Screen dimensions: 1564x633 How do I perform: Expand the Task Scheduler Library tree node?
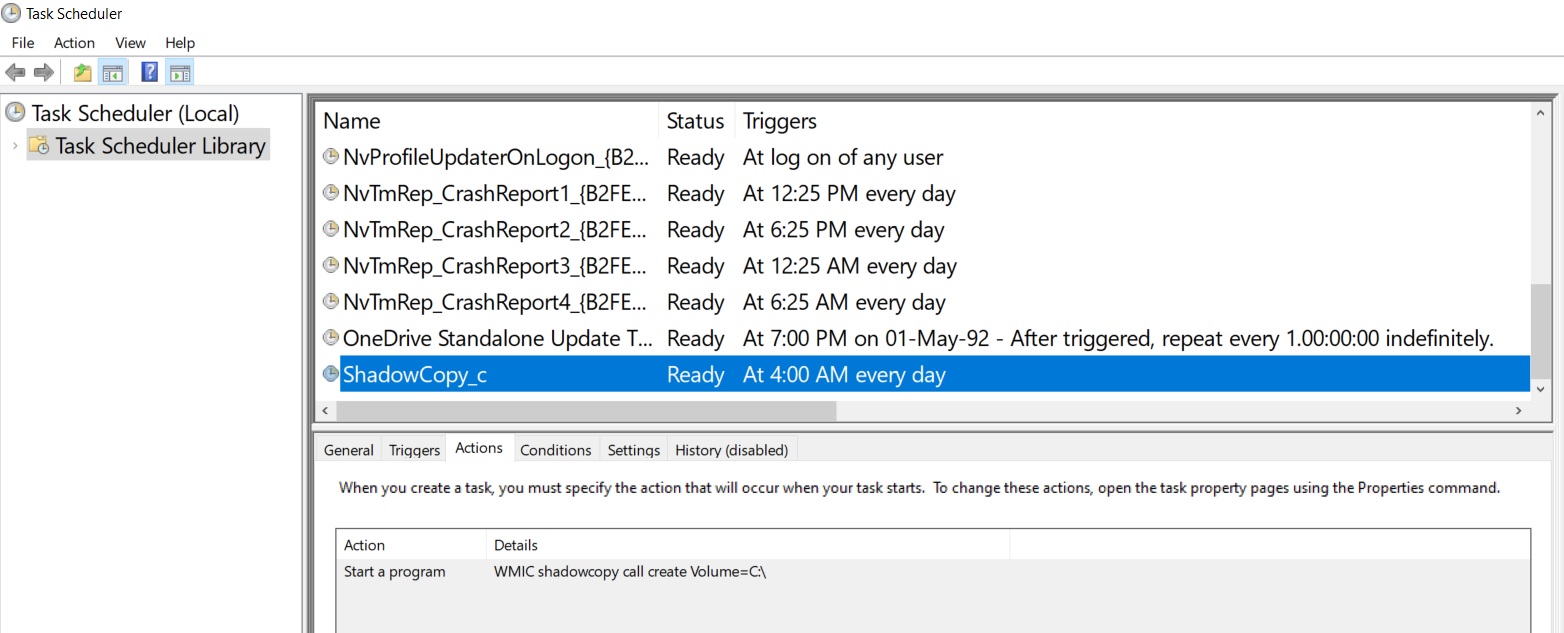tap(14, 146)
